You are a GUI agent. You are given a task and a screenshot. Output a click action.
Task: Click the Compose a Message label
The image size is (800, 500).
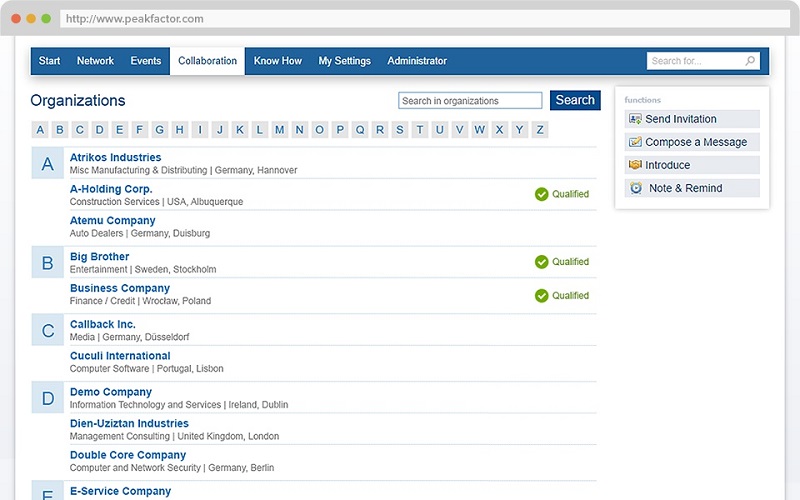click(696, 142)
